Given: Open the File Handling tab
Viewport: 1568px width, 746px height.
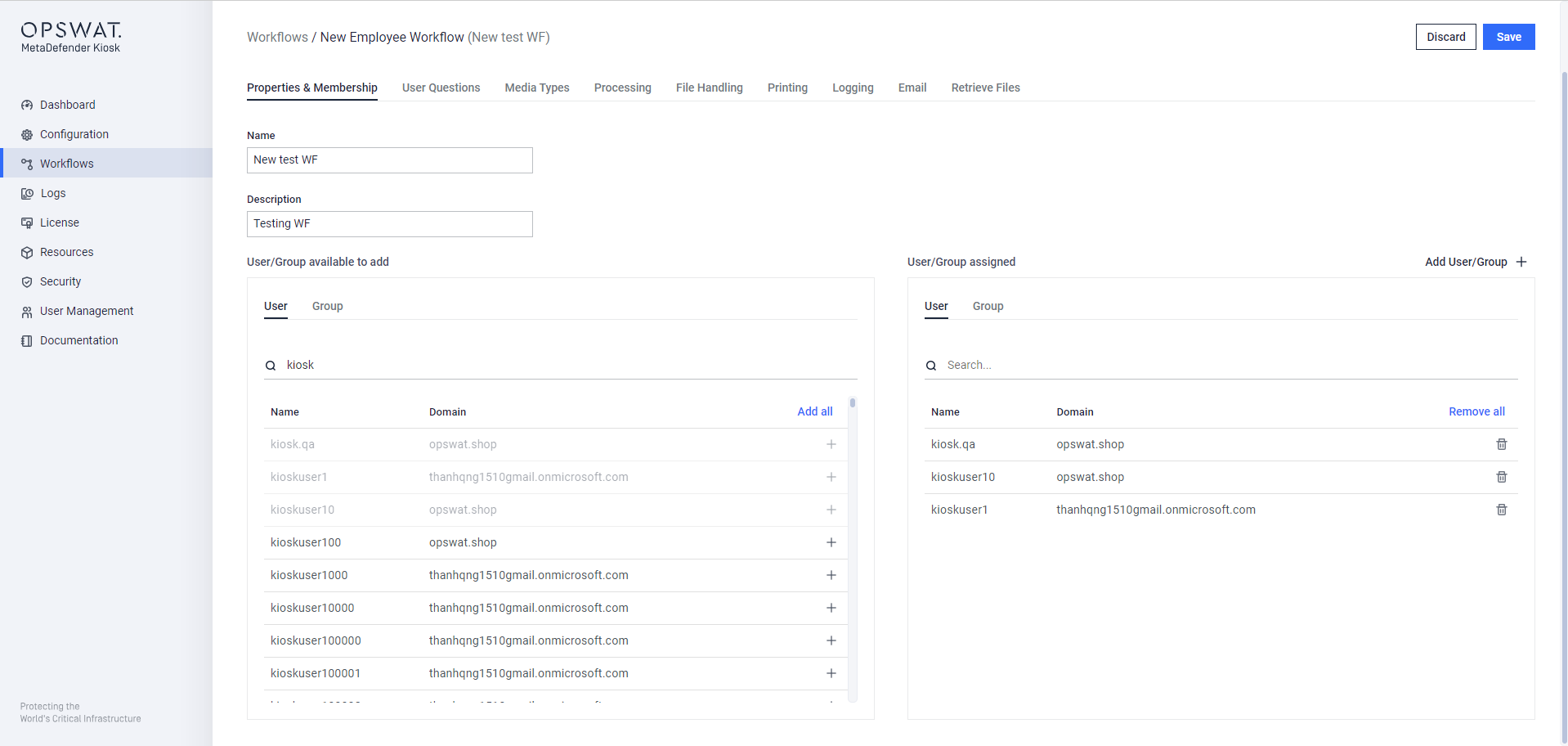Looking at the screenshot, I should 710,88.
